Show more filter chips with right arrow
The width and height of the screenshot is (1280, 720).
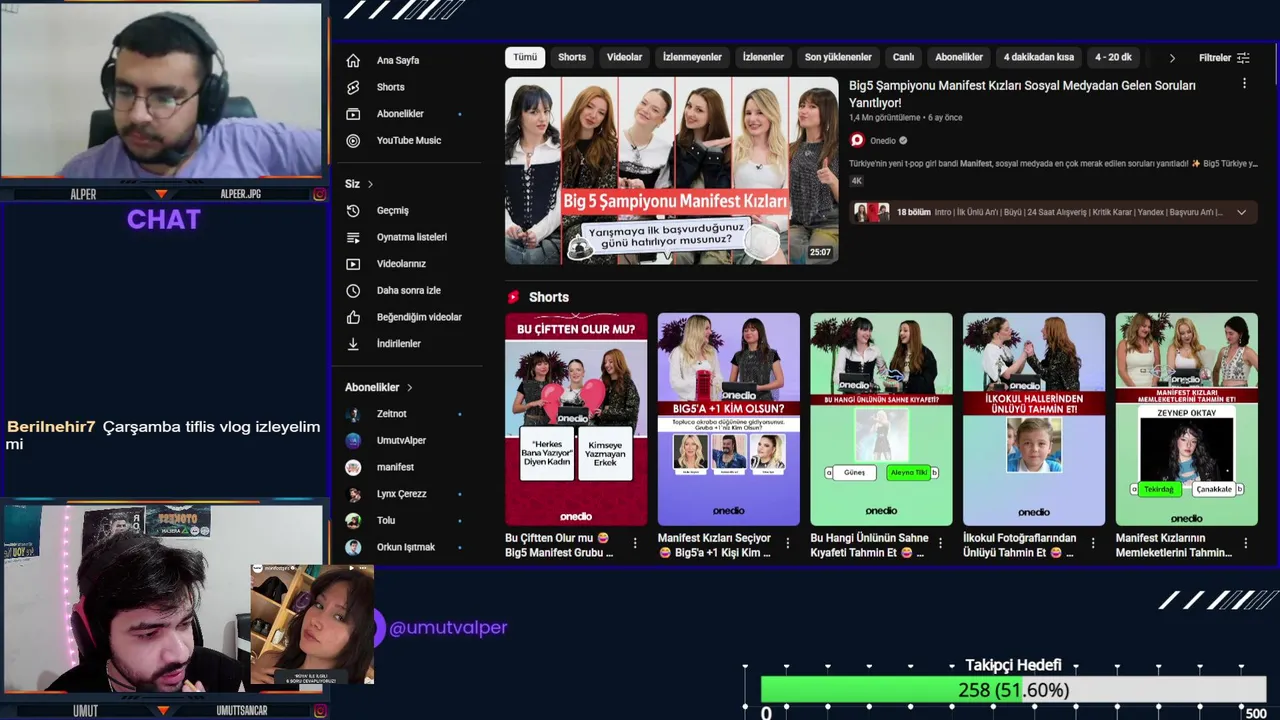pos(1172,58)
